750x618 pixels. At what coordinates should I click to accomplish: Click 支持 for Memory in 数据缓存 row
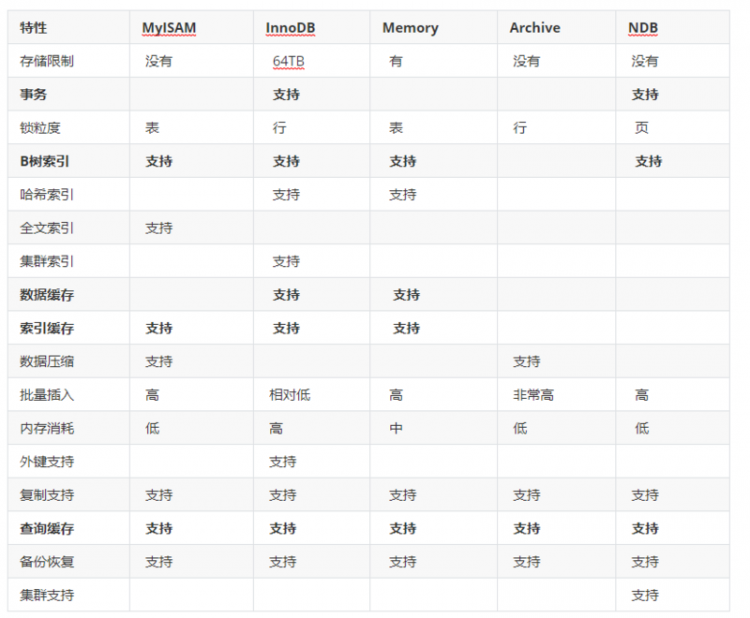406,295
